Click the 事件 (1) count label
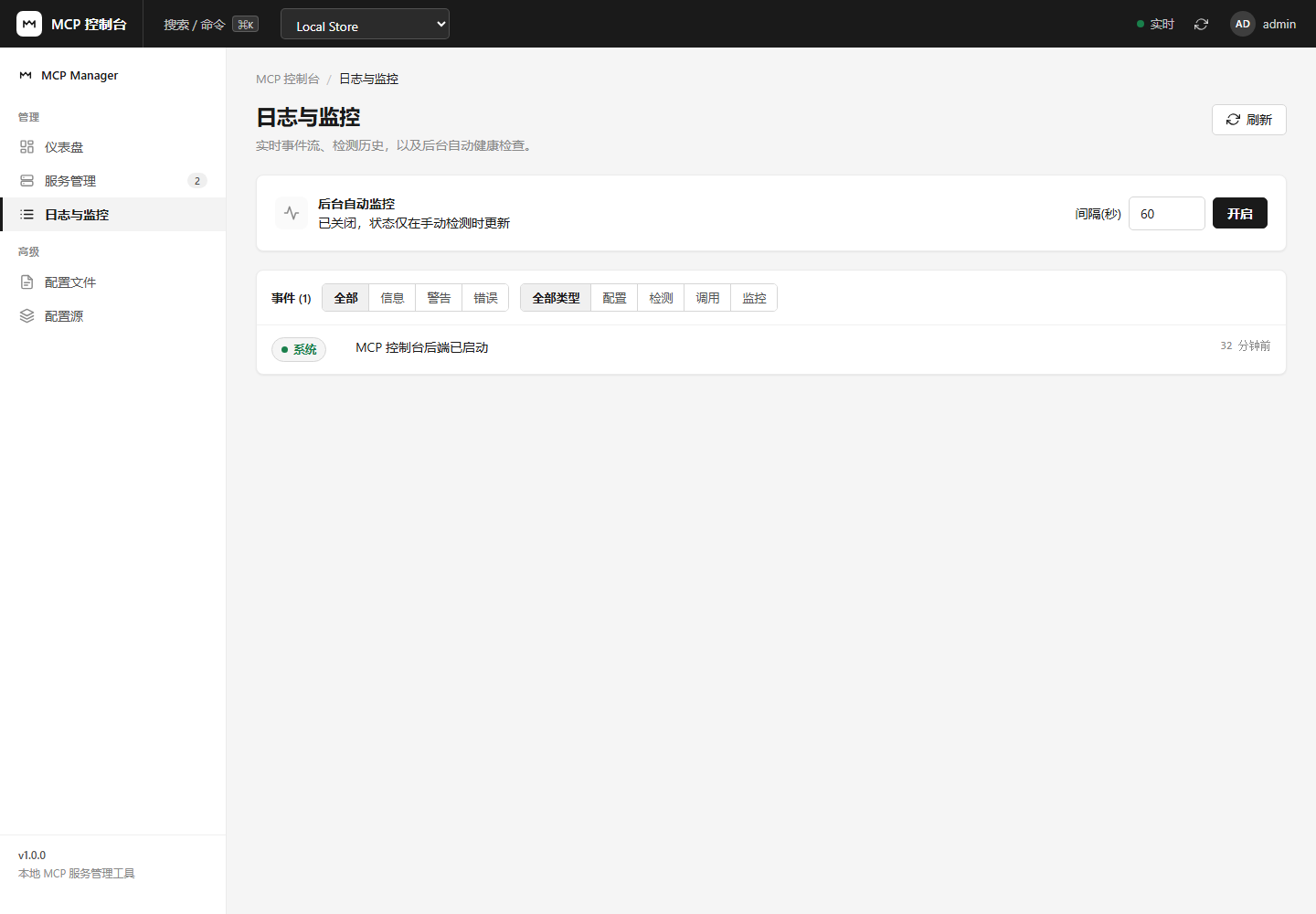This screenshot has width=1316, height=914. [x=292, y=298]
